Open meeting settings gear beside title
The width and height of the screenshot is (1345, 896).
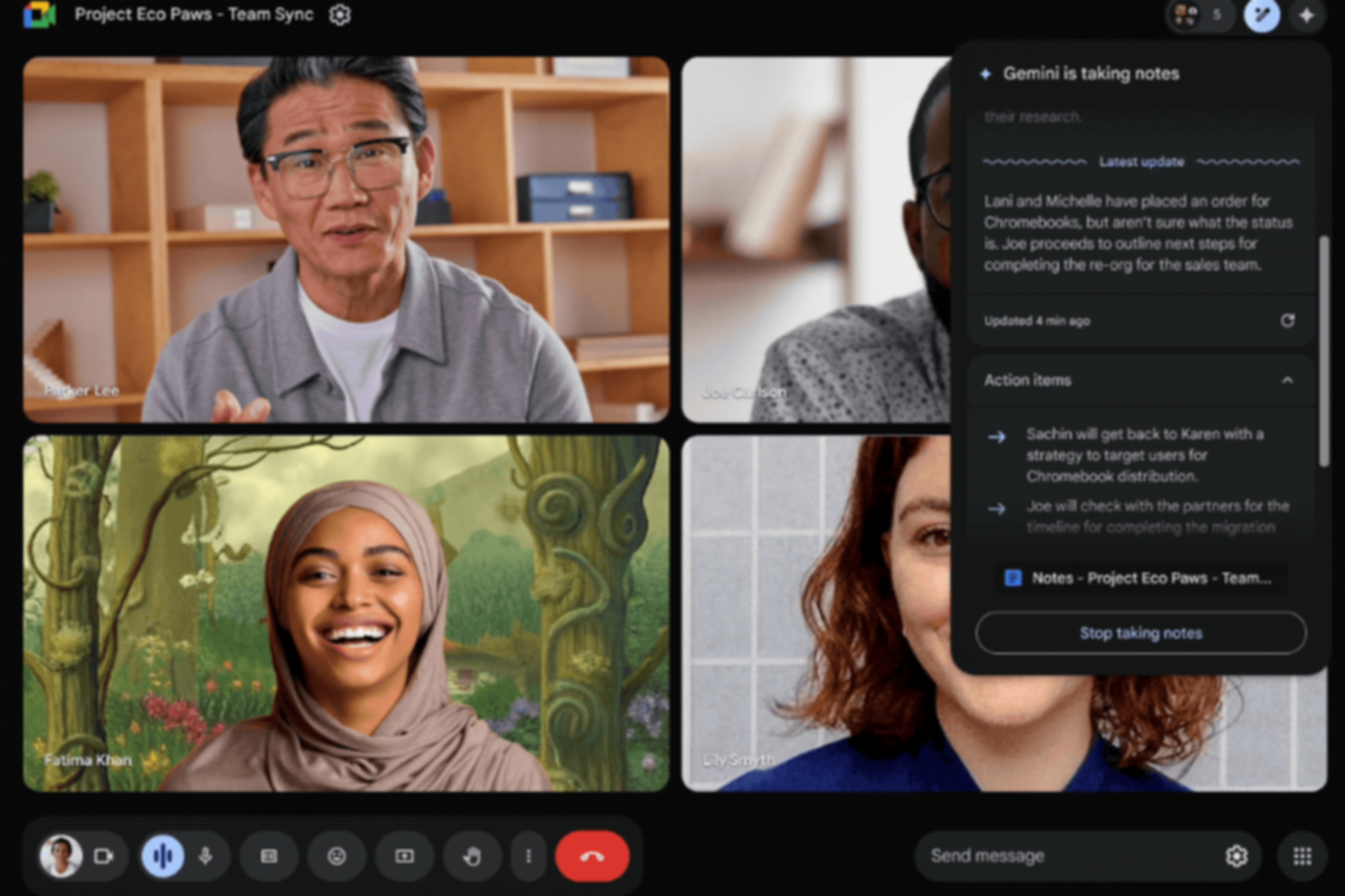340,14
